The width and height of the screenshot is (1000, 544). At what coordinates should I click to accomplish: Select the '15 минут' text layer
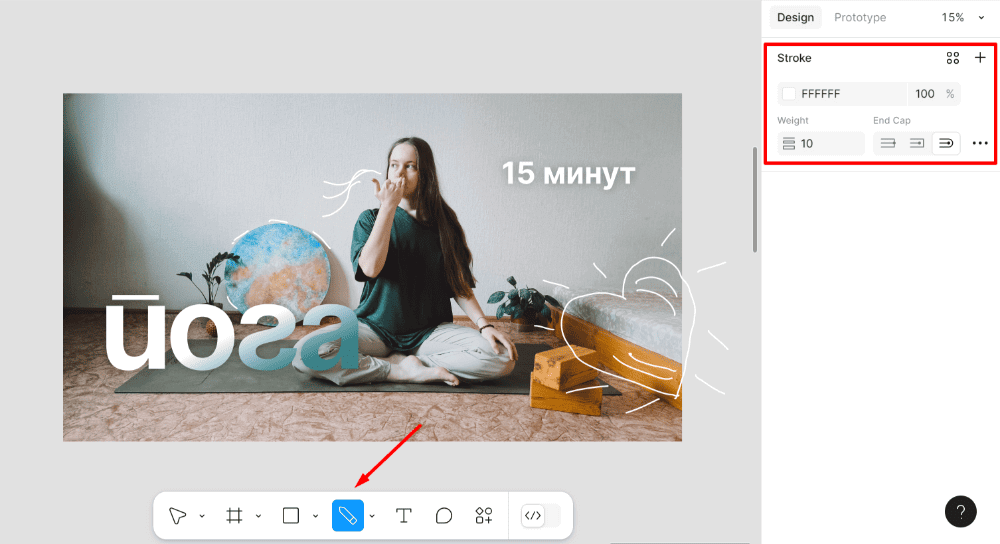568,173
